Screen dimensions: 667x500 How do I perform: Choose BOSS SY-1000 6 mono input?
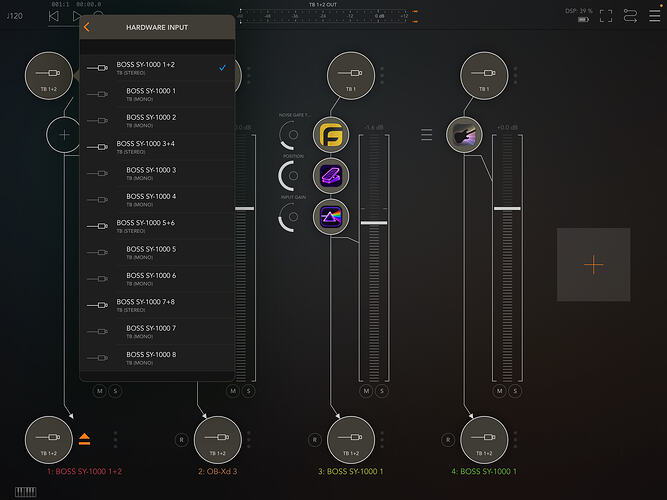(x=157, y=279)
